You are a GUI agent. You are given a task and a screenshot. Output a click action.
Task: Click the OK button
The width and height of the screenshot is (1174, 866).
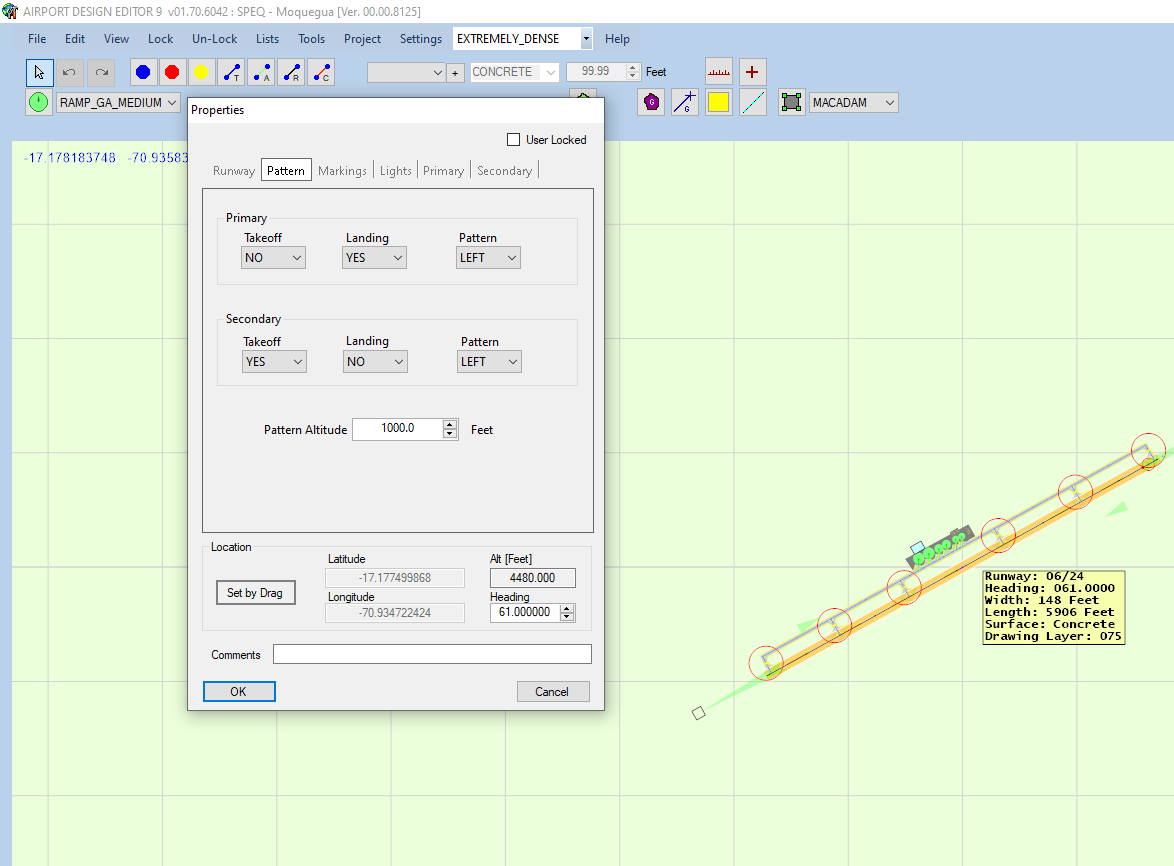click(239, 692)
